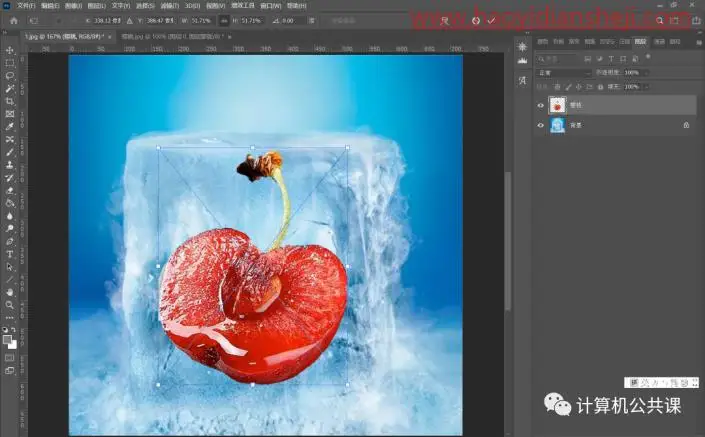Toggle pixel layer filter in Layers panel

coord(588,59)
